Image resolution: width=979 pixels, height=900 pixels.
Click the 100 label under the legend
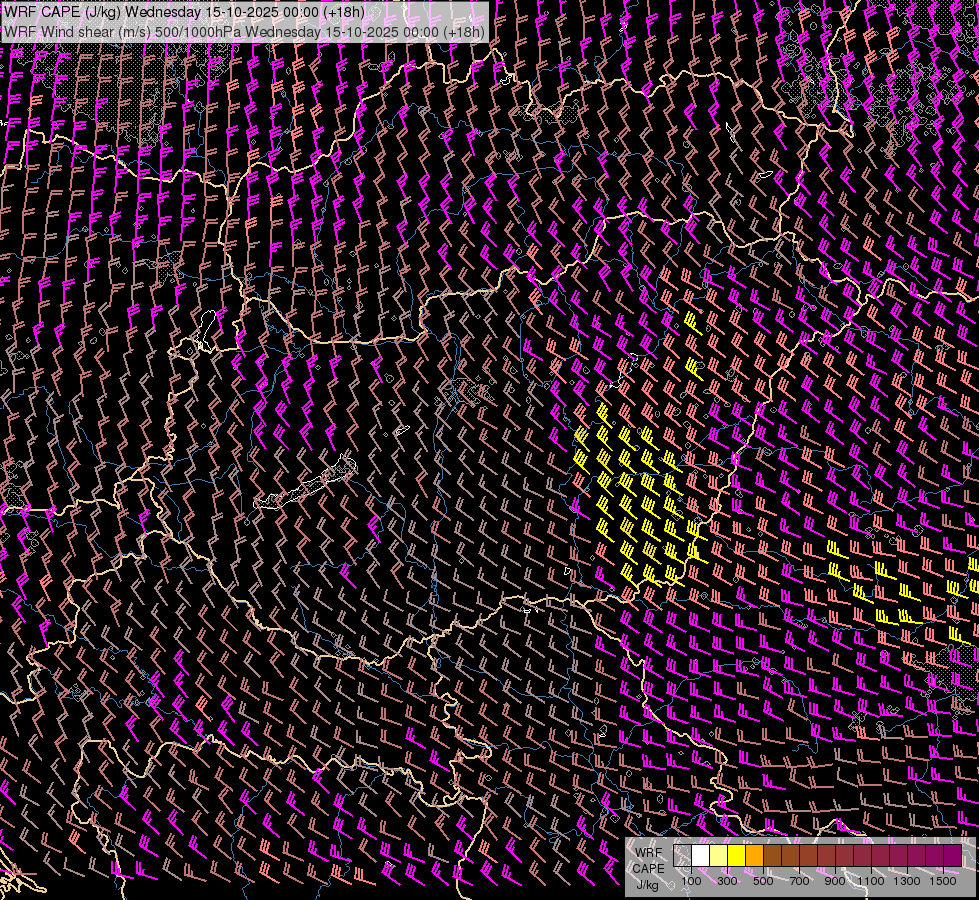[x=691, y=881]
